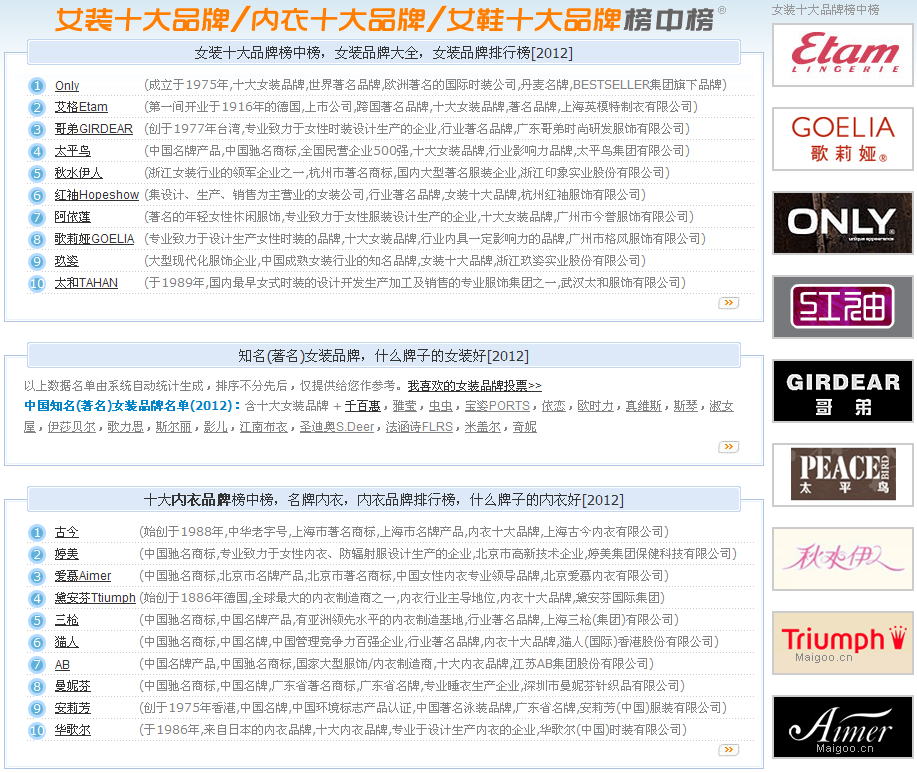Open the 三枪 brand link
Viewport: 917px width, 773px height.
(x=66, y=620)
